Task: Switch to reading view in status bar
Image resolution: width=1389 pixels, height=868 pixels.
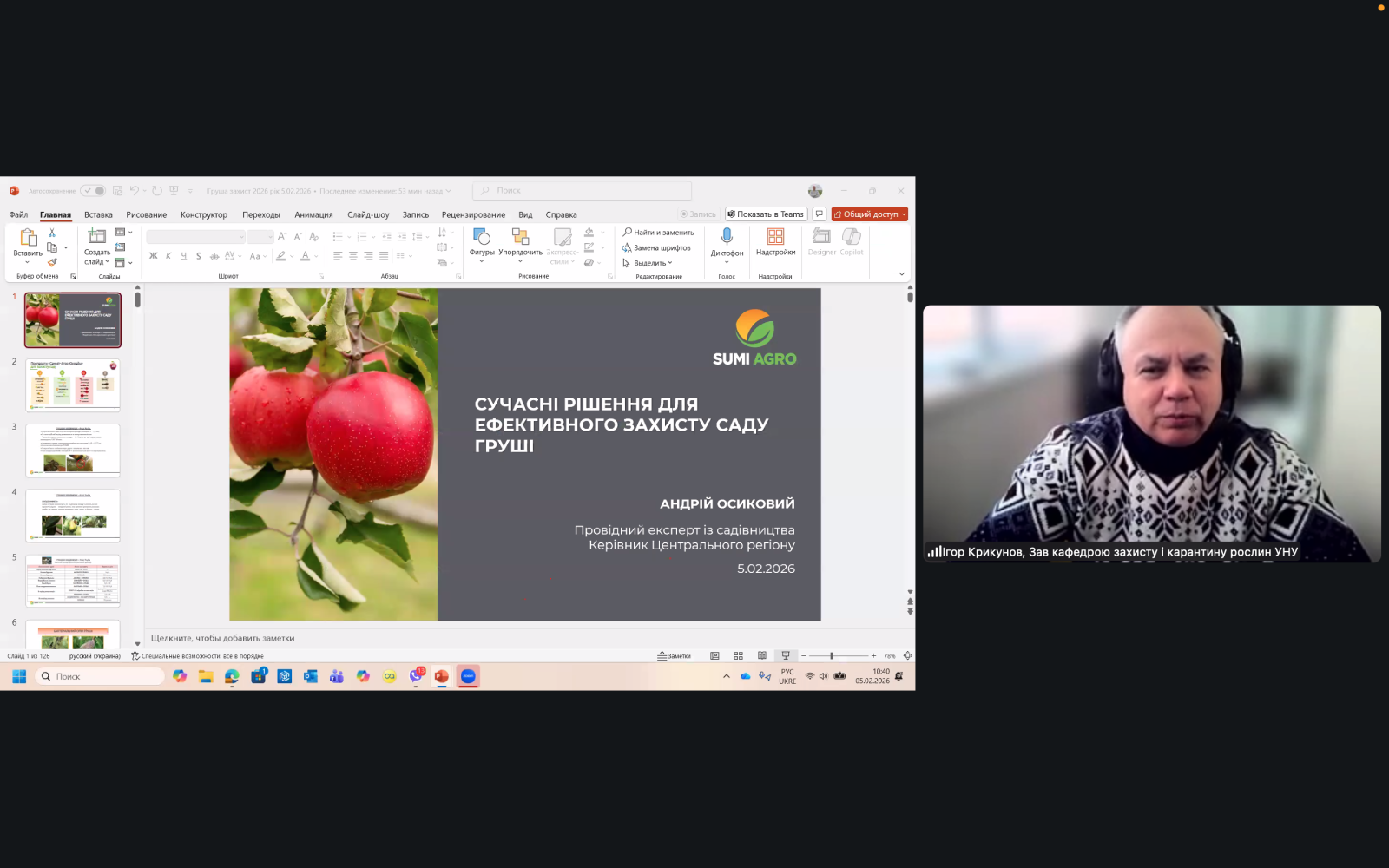Action: tap(761, 656)
